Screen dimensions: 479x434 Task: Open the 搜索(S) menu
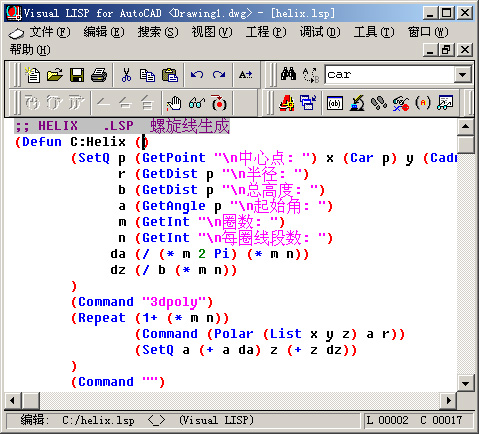pyautogui.click(x=158, y=32)
